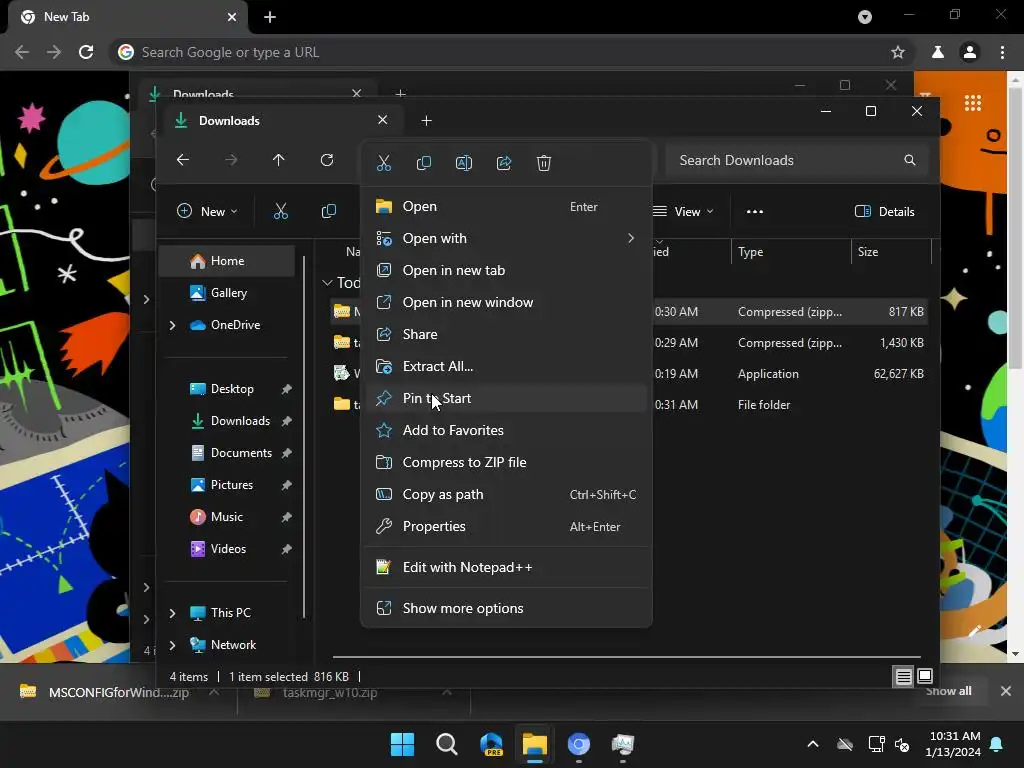This screenshot has width=1024, height=768.
Task: Select Pin to Start
Action: coord(506,398)
